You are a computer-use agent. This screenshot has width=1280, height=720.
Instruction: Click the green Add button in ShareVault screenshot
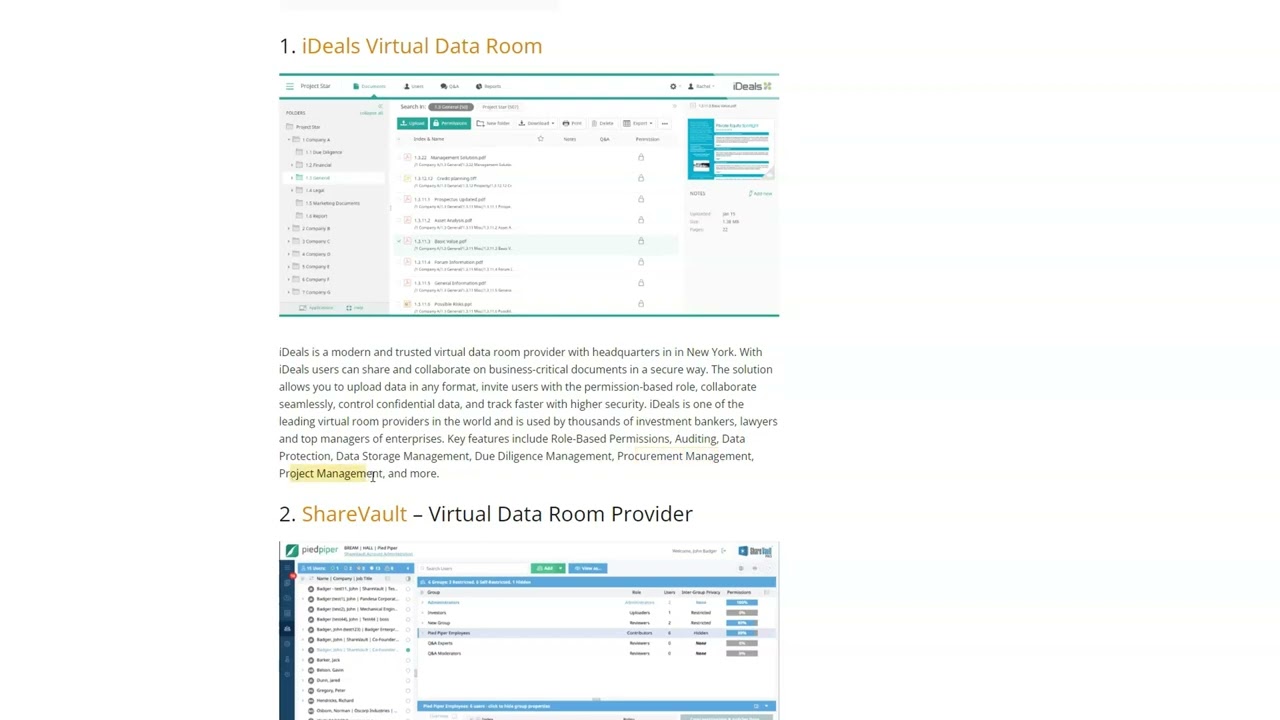tap(544, 568)
